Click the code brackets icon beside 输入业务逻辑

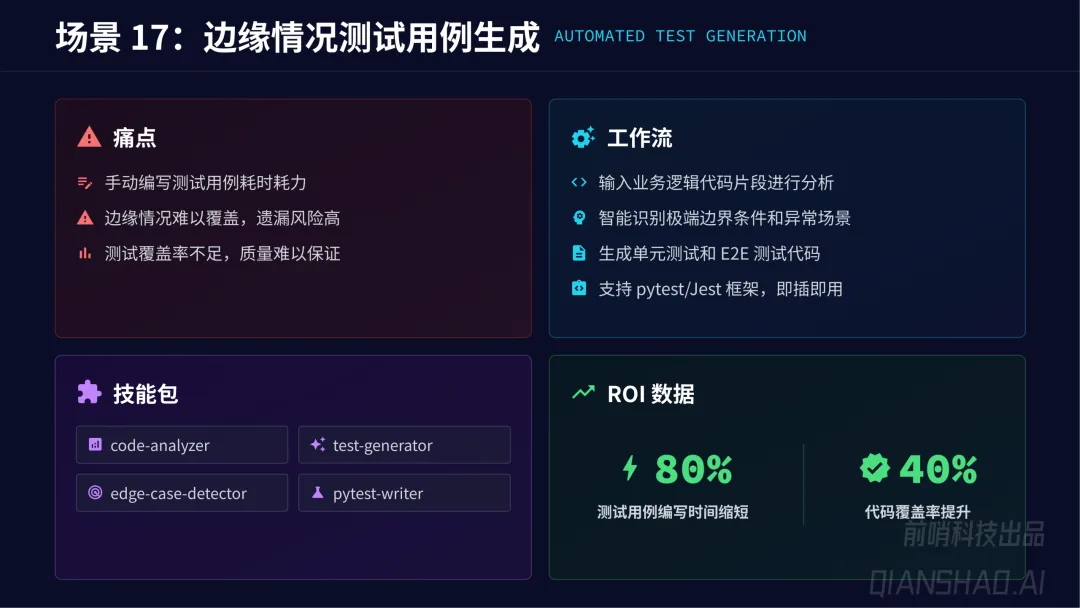pos(578,182)
